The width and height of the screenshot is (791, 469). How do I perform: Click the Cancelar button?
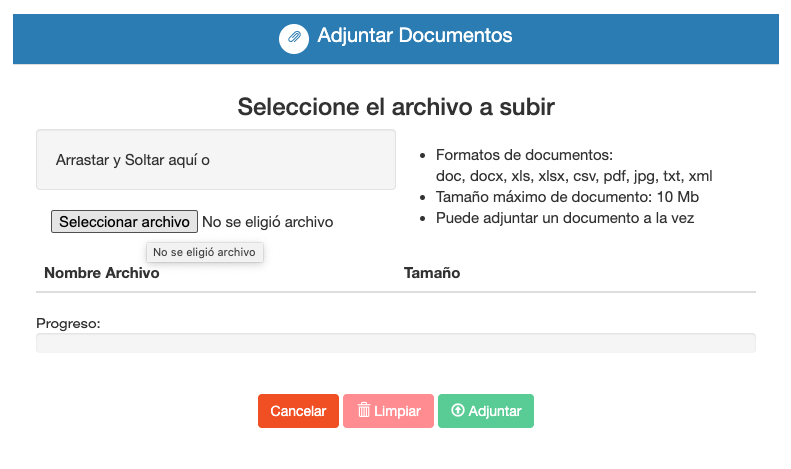point(298,411)
